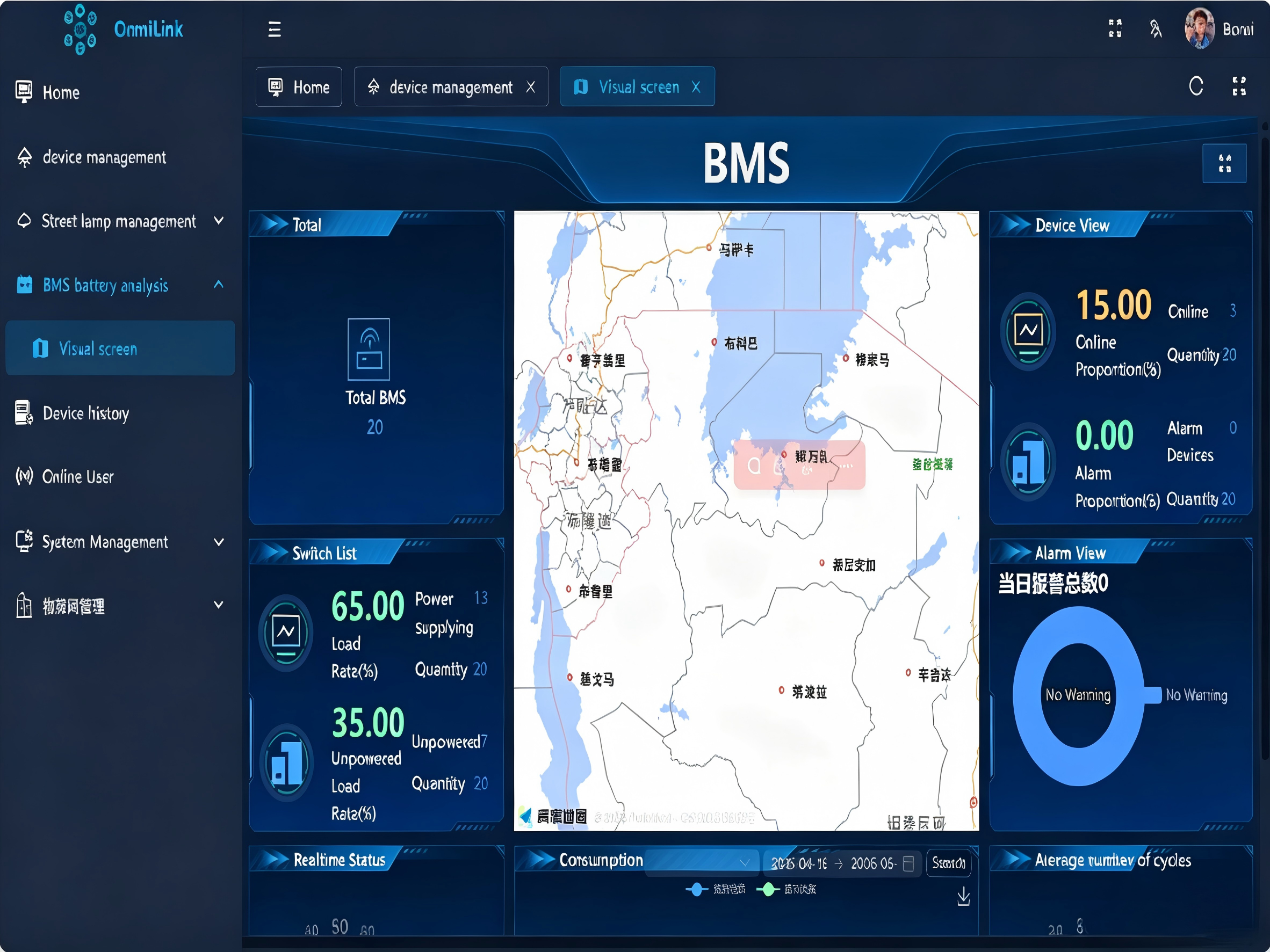The height and width of the screenshot is (952, 1270).
Task: Open the user avatar profile menu
Action: [x=1200, y=28]
